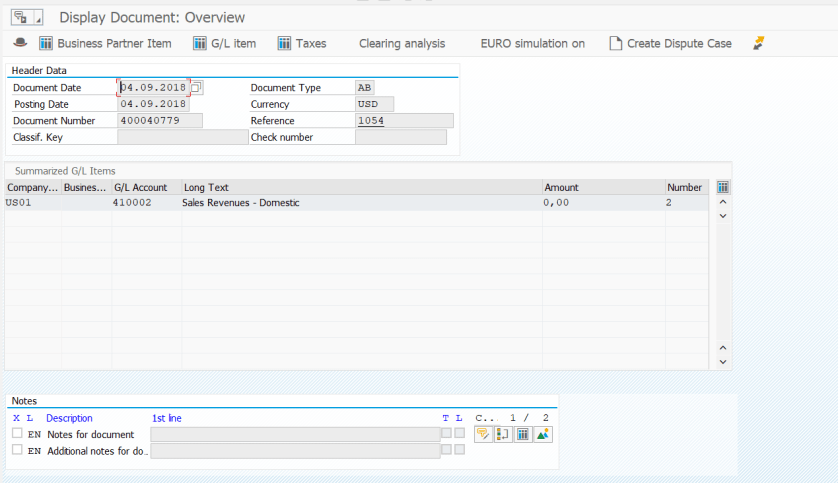Click the Taxes toolbar button

tap(302, 43)
